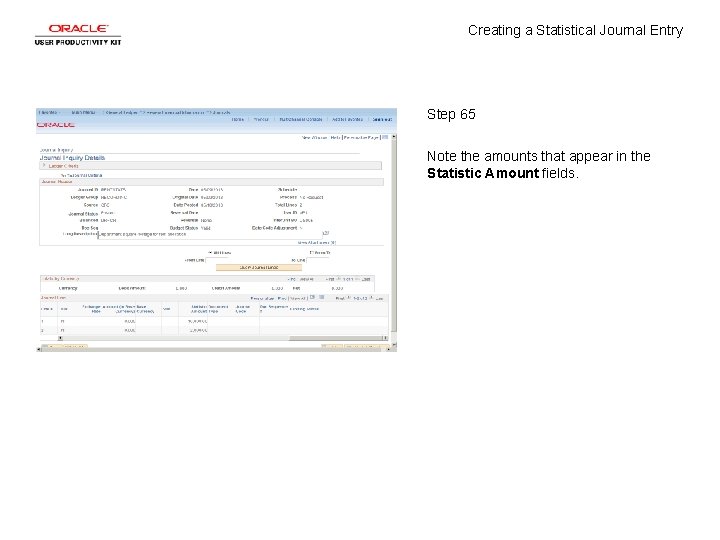Click Add to Favorites link
This screenshot has width=720, height=540.
point(347,119)
